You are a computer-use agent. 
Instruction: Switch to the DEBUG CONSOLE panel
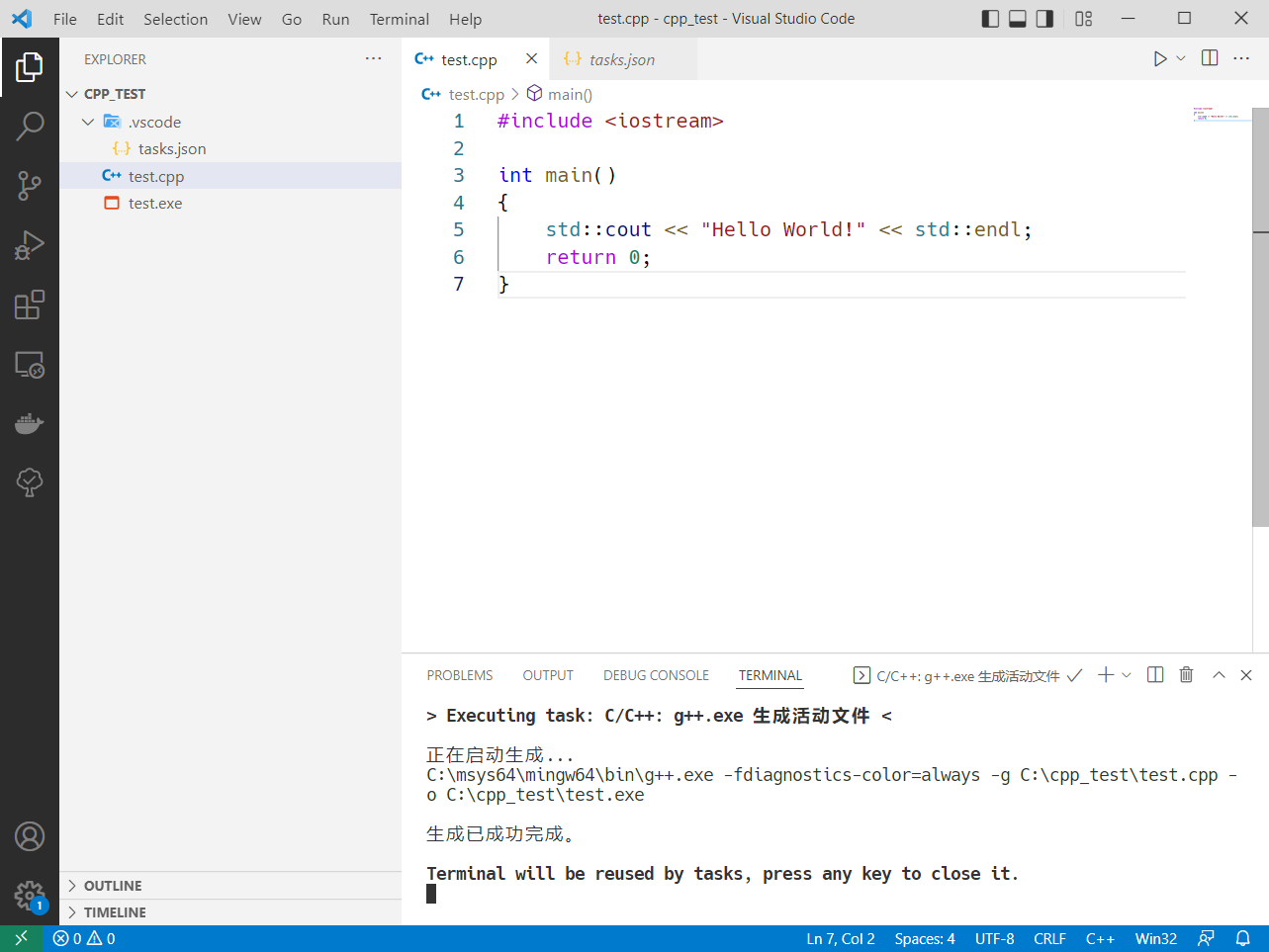point(655,674)
